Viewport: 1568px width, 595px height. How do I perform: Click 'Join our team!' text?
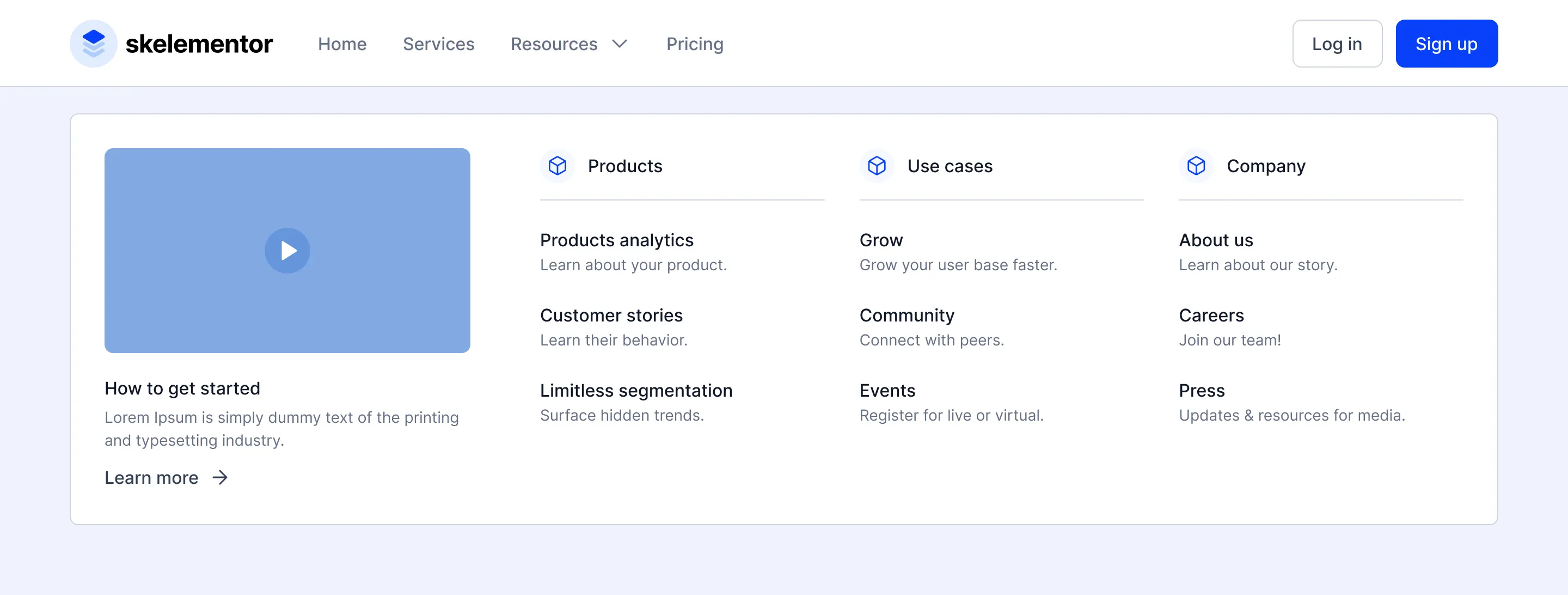click(1229, 340)
